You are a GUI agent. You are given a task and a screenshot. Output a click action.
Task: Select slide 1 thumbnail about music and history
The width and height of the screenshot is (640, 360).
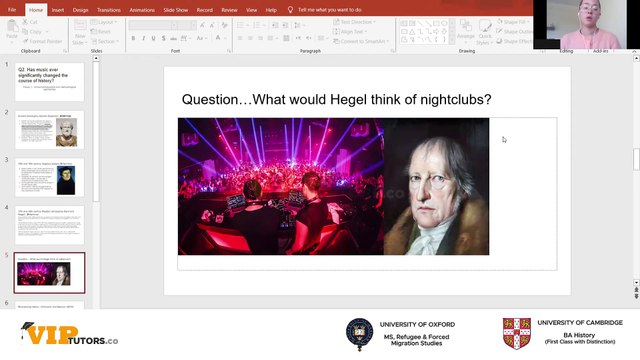coord(49,82)
